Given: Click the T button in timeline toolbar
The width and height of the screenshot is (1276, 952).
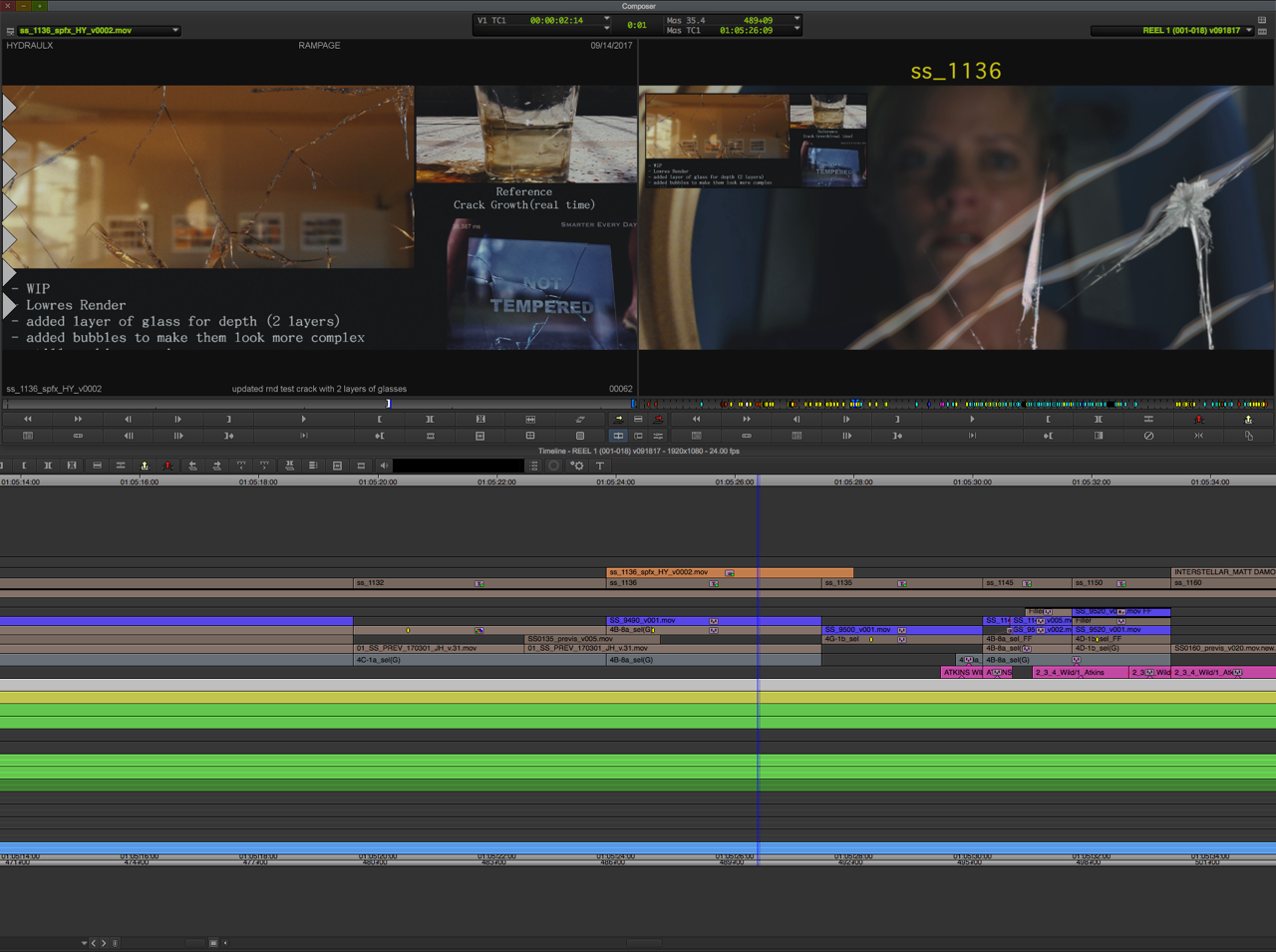Looking at the screenshot, I should (x=600, y=466).
